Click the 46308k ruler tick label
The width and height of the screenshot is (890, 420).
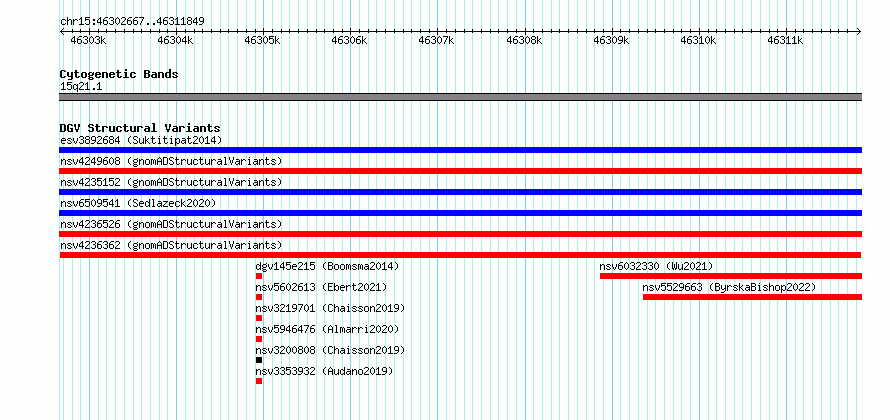tap(524, 41)
